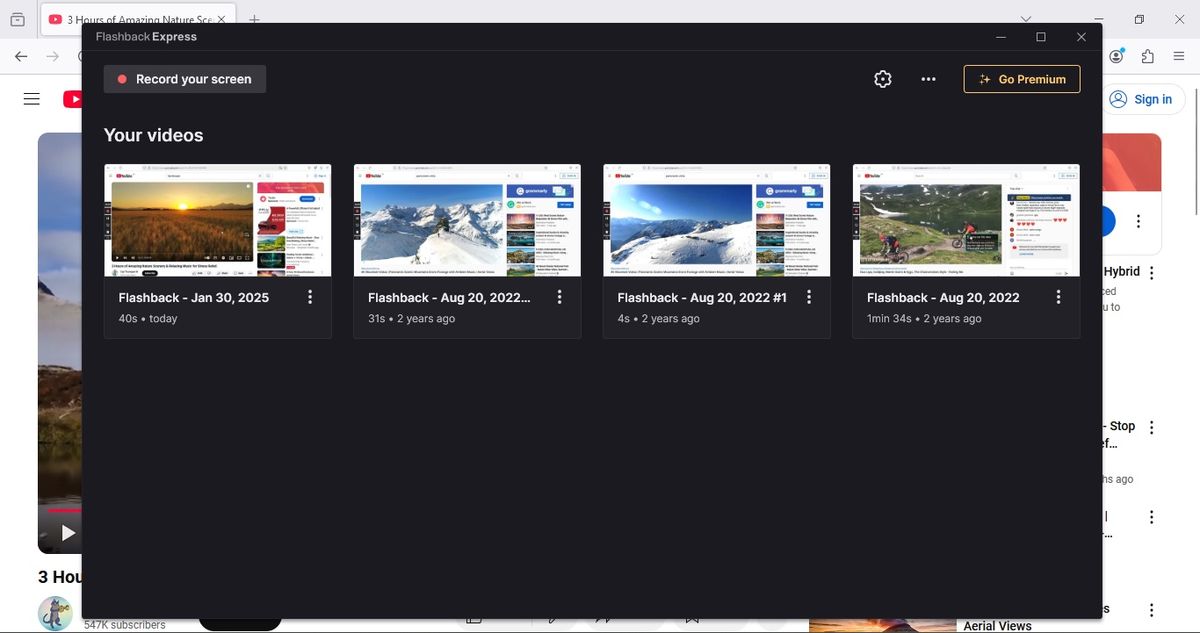This screenshot has width=1200, height=633.
Task: Open the browser extensions puzzle icon
Action: pyautogui.click(x=1148, y=57)
